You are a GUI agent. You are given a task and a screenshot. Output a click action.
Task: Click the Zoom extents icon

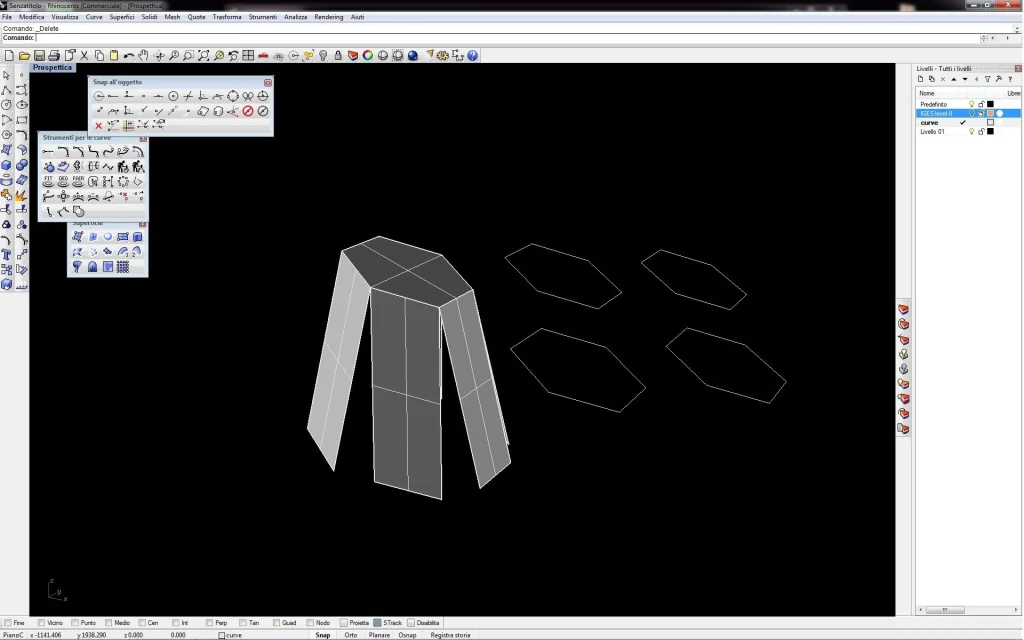[x=204, y=56]
